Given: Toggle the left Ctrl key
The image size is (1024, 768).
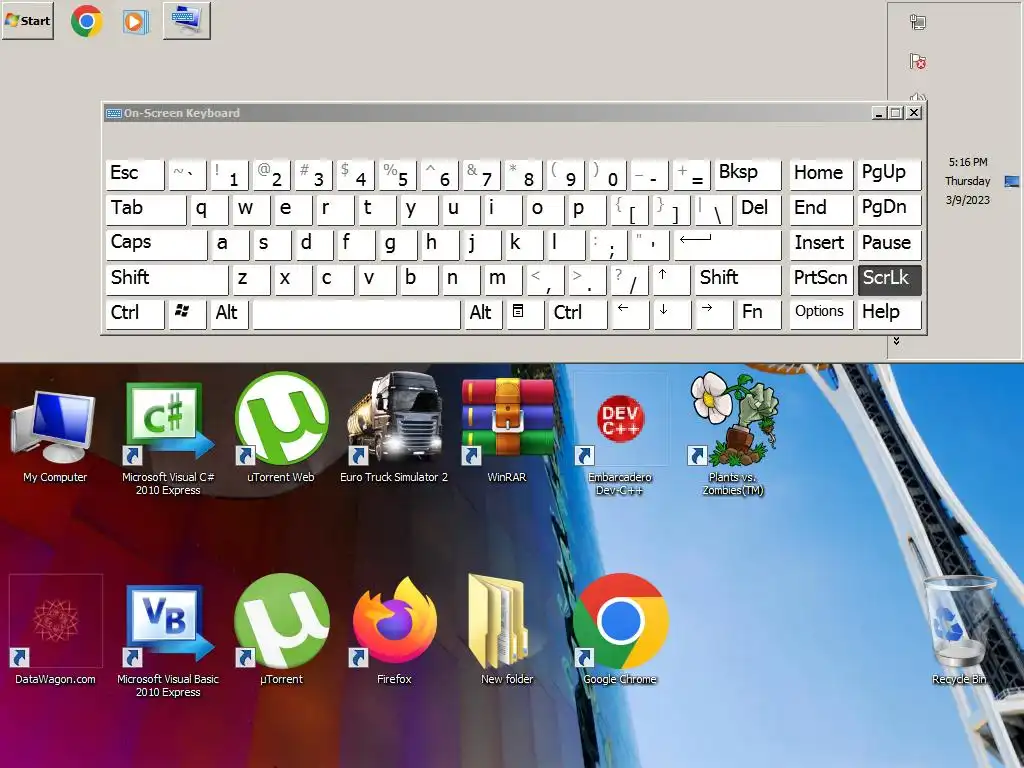Looking at the screenshot, I should point(135,314).
